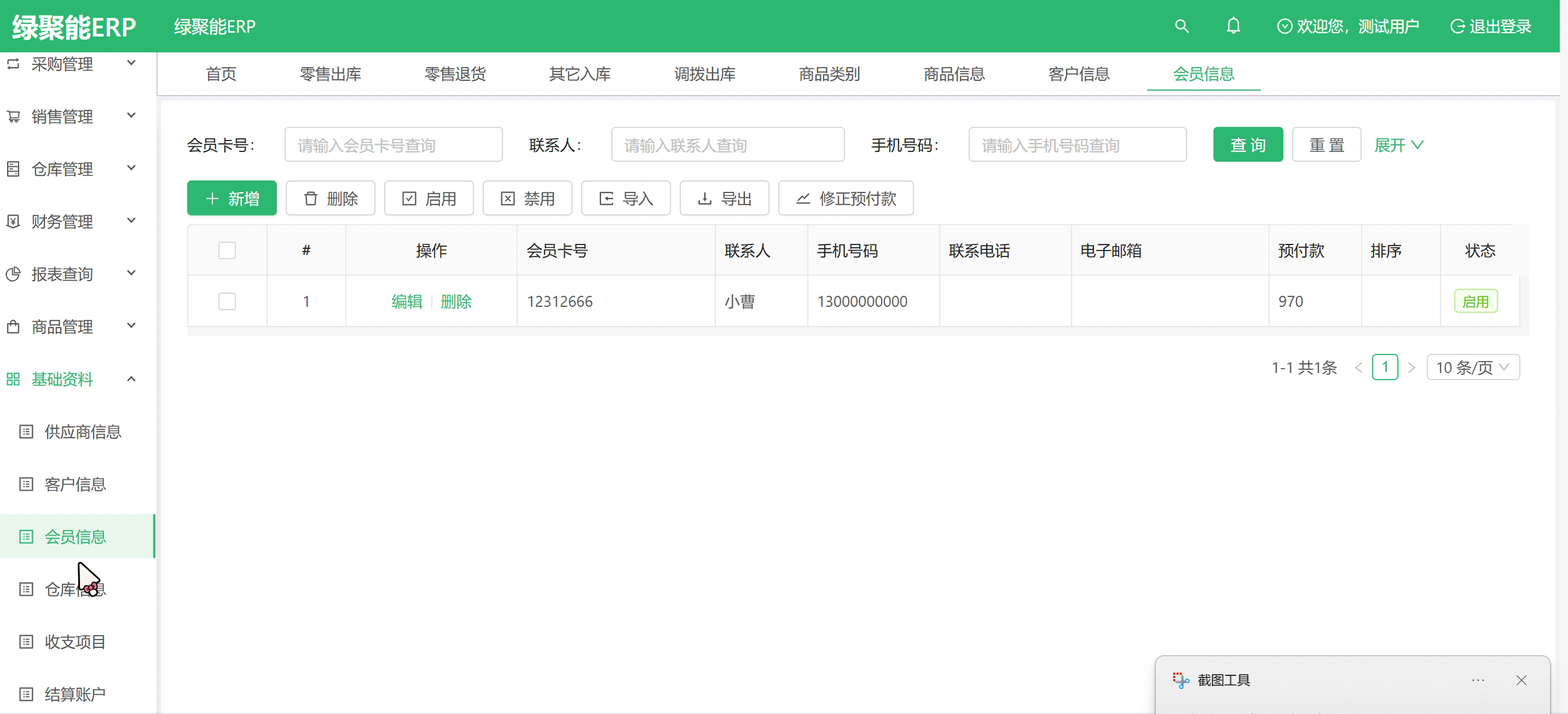Viewport: 1568px width, 714px height.
Task: Click the check-square icon on 启用 button
Action: point(409,198)
